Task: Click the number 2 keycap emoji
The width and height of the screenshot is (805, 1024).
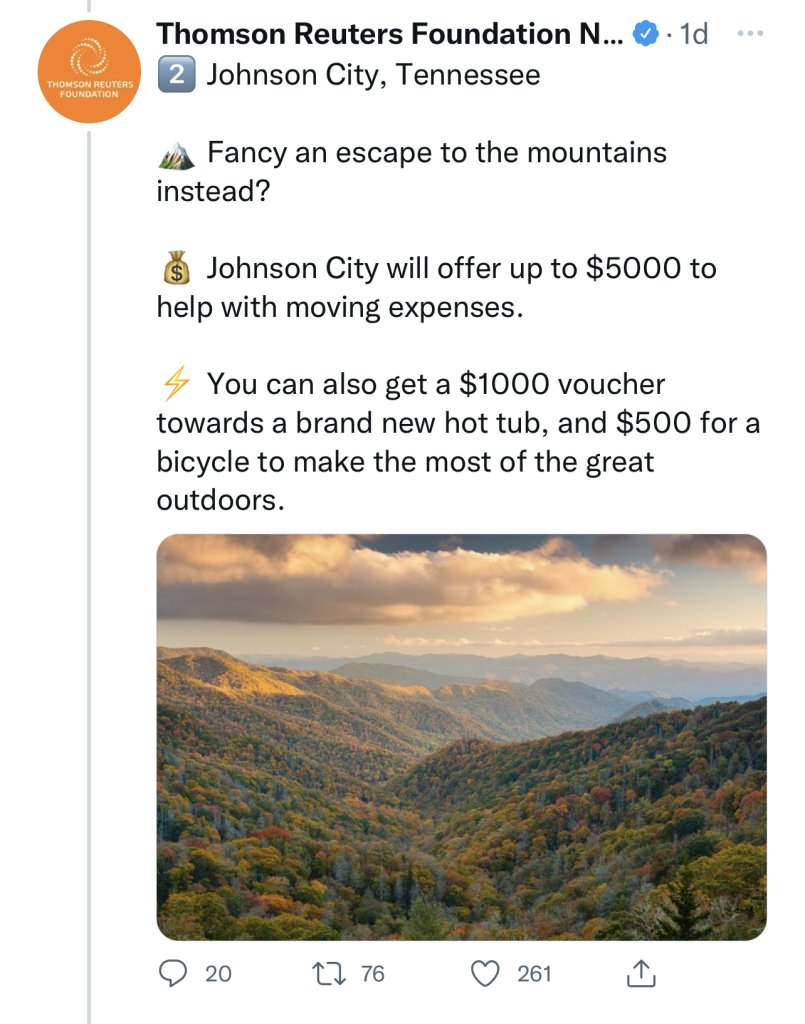Action: click(176, 76)
